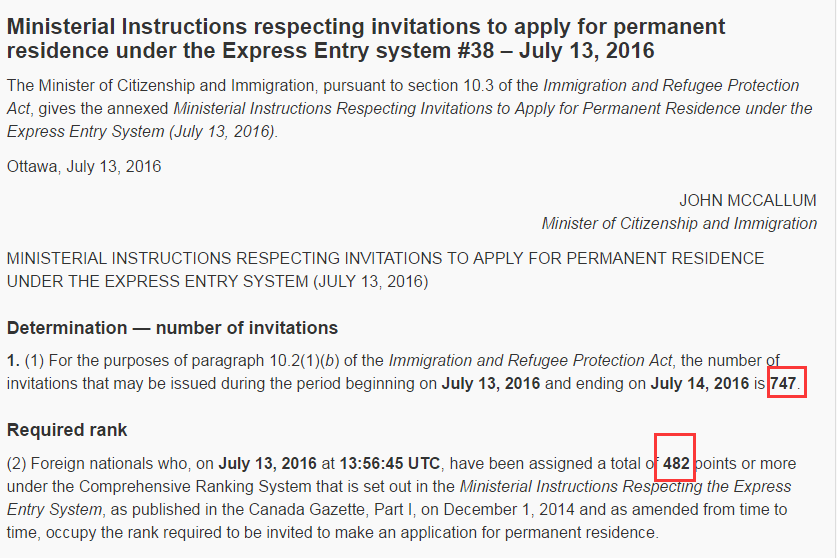Click the "Required rank" heading

pos(67,429)
